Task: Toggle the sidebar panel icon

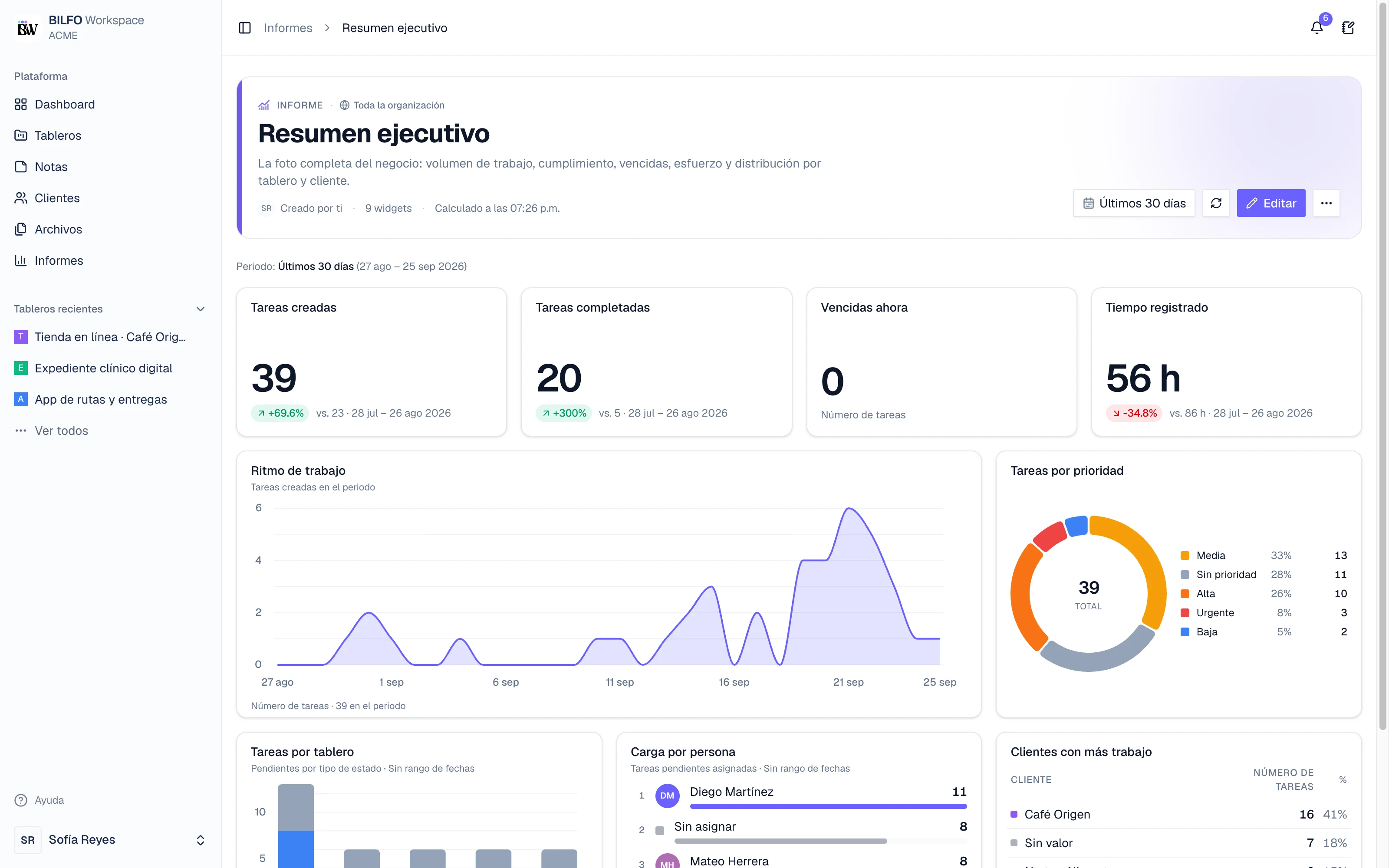Action: 244,27
